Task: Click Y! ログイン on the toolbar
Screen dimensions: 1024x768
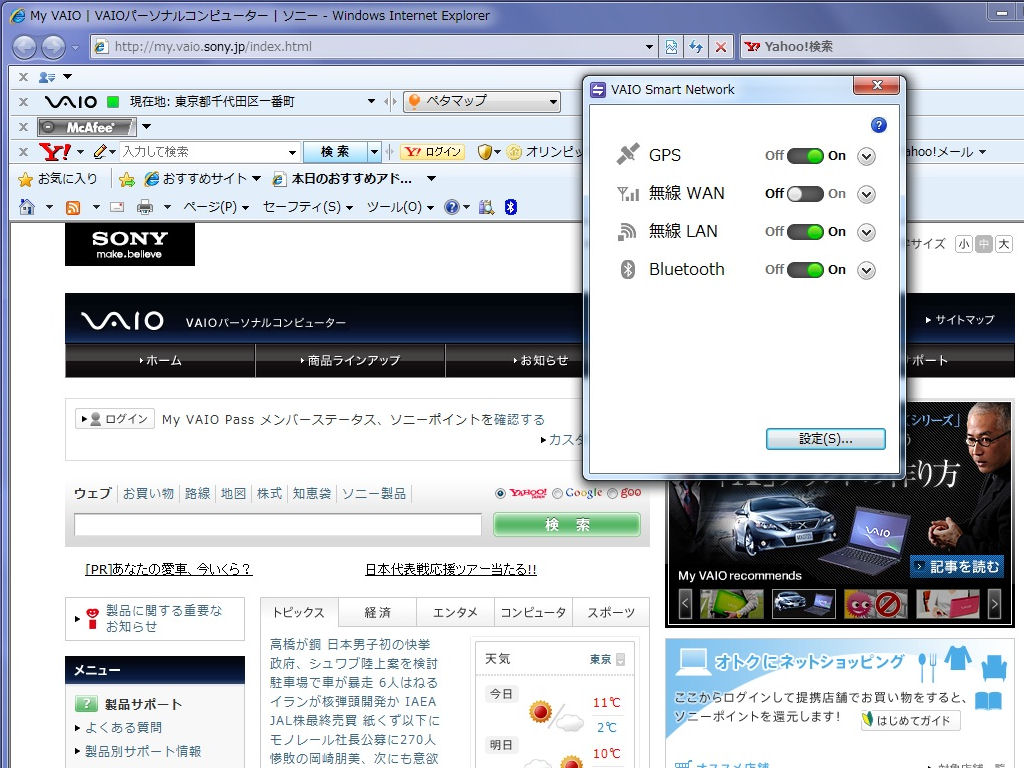Action: (432, 152)
